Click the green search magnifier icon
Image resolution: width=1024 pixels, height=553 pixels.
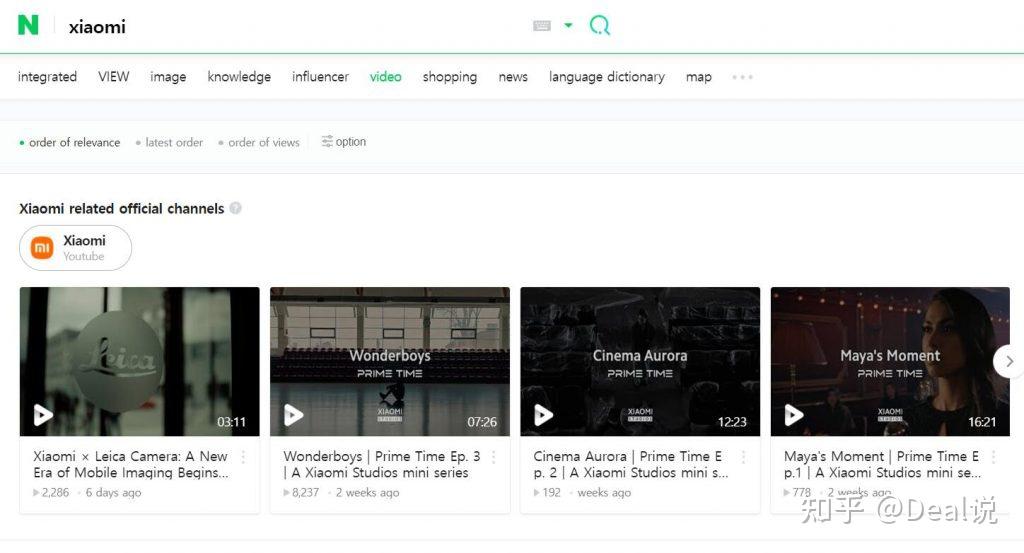pos(600,25)
